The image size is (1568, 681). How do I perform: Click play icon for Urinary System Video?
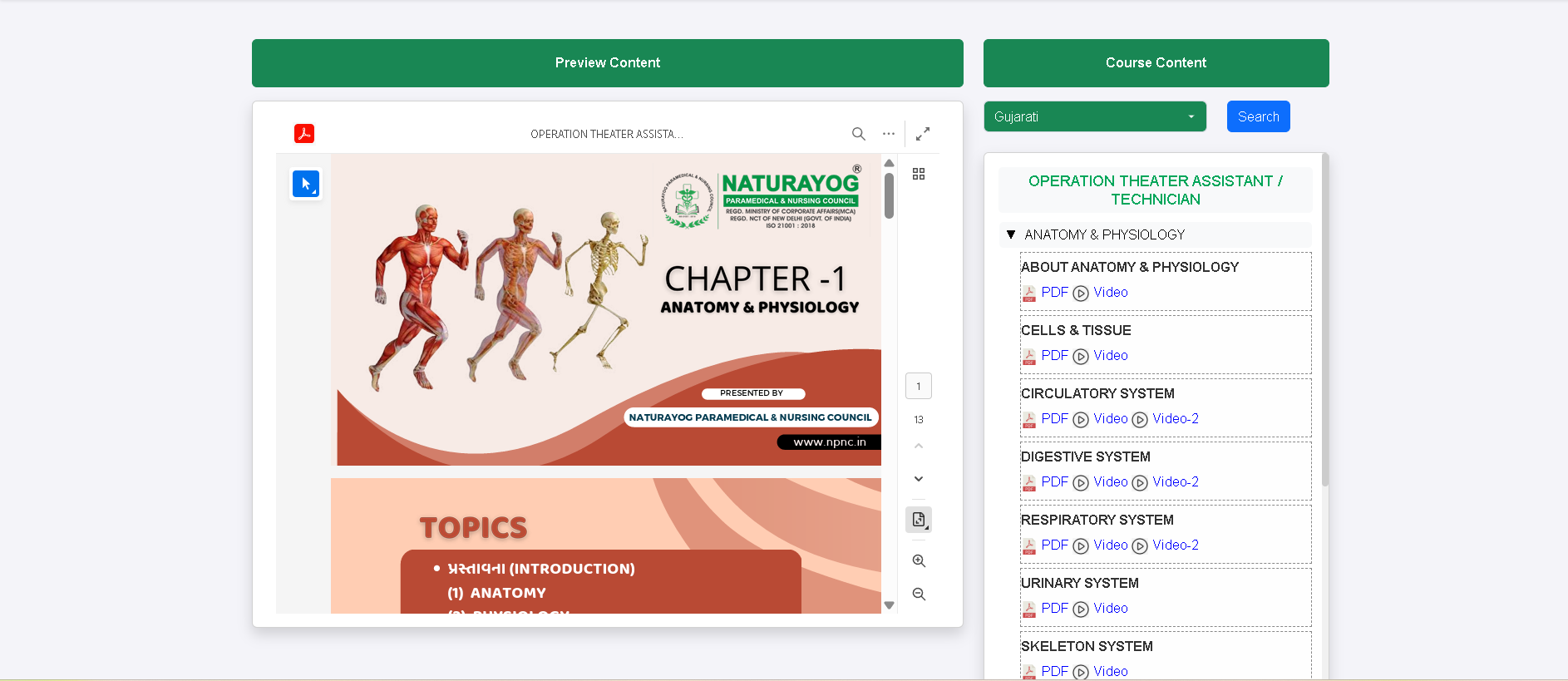tap(1081, 609)
